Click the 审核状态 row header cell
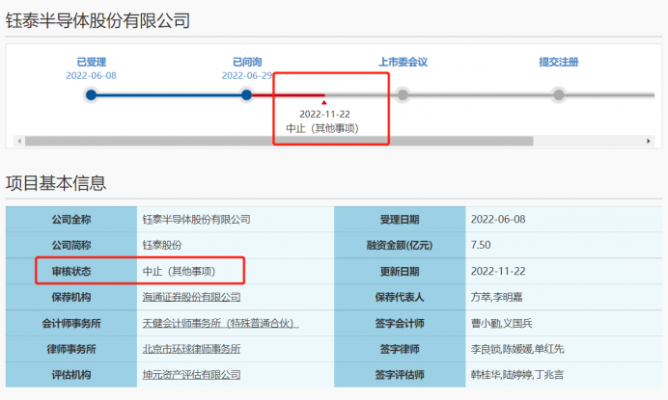The height and width of the screenshot is (400, 668). click(x=72, y=271)
